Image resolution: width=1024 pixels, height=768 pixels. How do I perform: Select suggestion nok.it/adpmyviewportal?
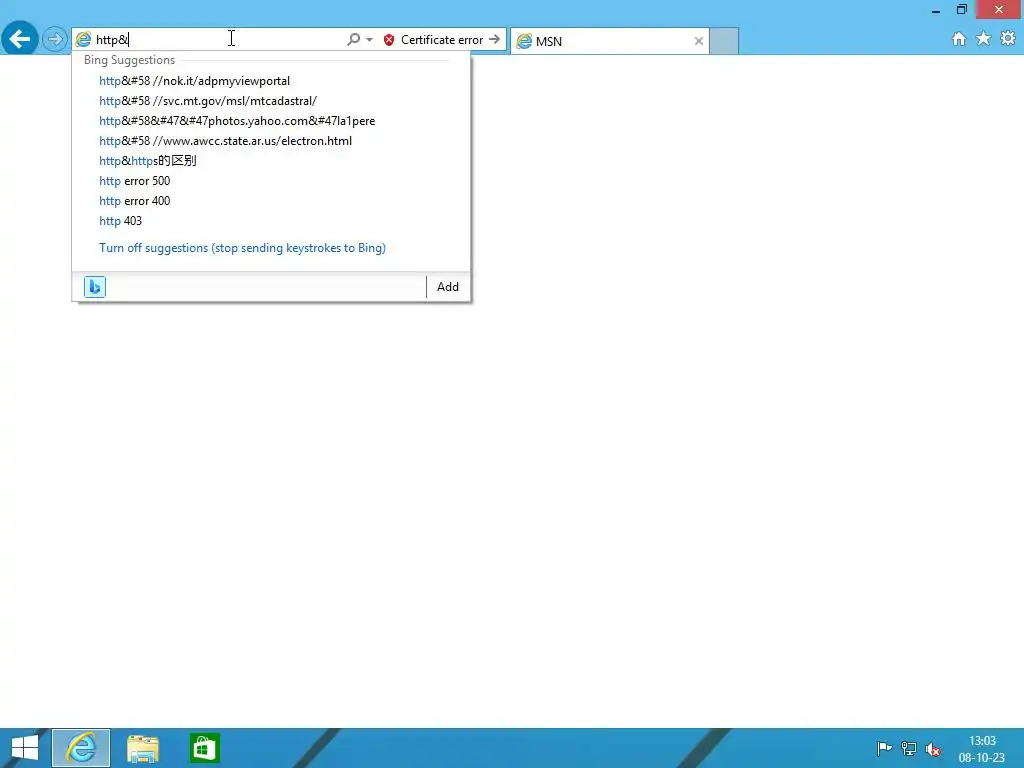271,81
